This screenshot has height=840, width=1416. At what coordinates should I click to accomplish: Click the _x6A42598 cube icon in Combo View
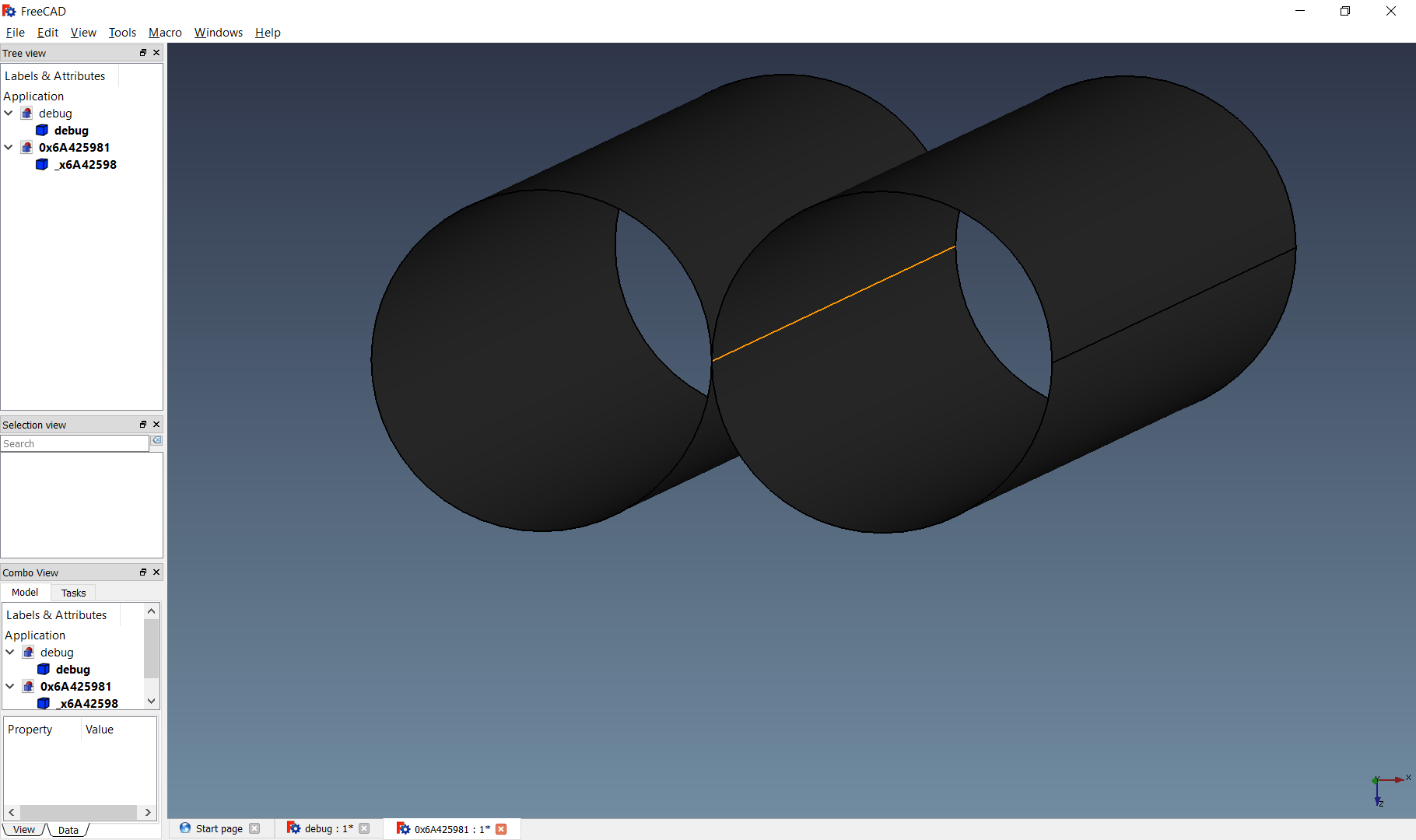(42, 703)
